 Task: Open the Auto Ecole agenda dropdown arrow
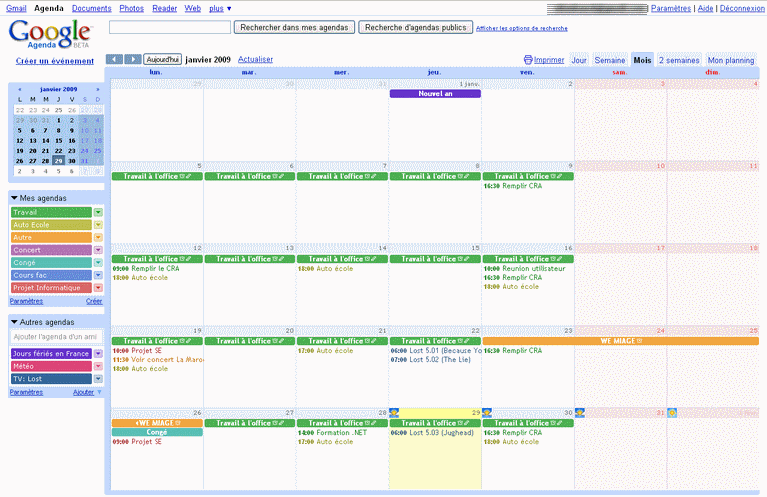(x=98, y=225)
